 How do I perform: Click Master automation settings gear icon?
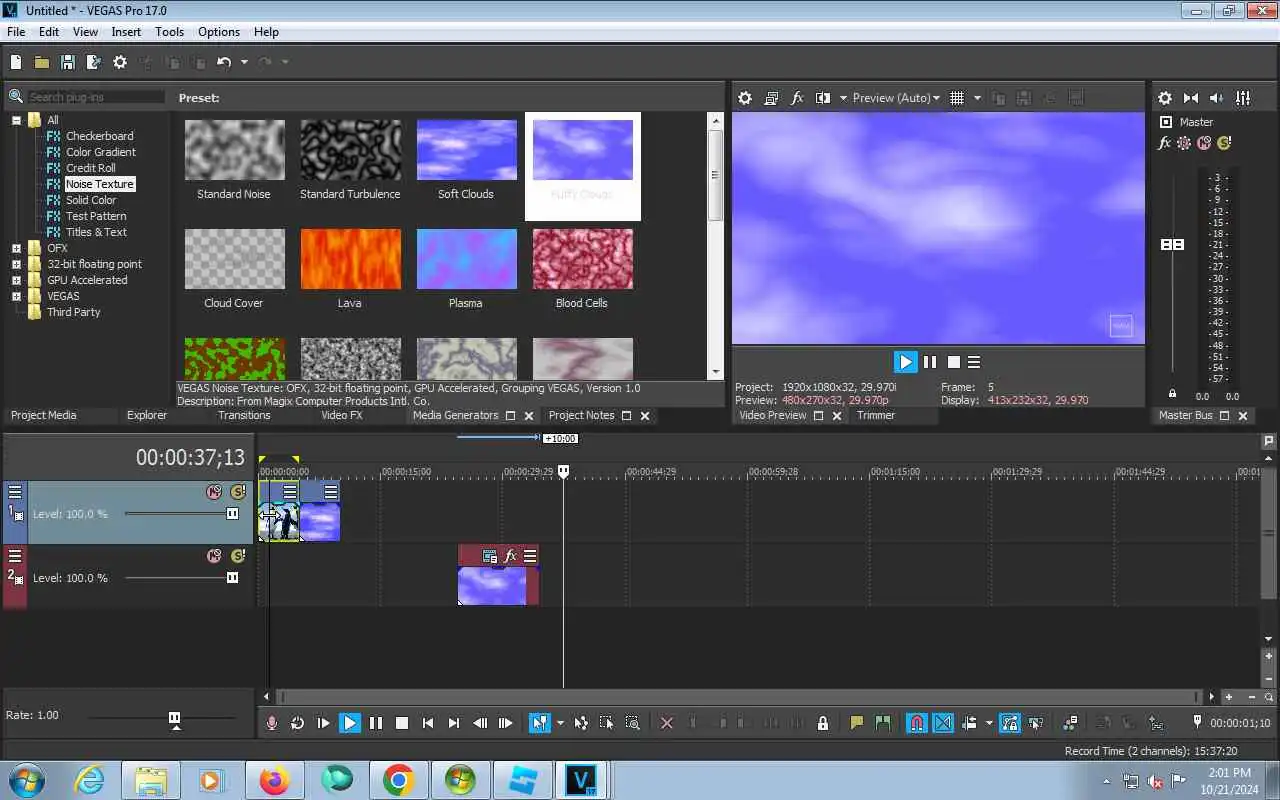tap(1184, 143)
